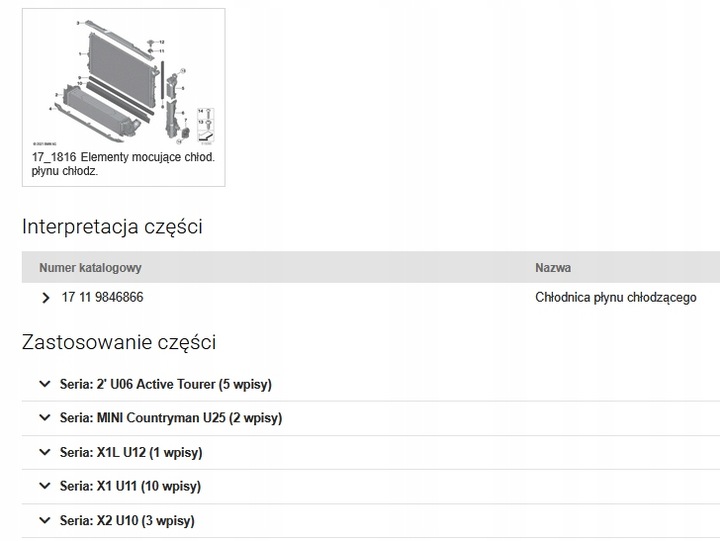Screen dimensions: 720x541
Task: Collapse chevron beside 2' U06 Active Tourer
Action: coord(43,384)
